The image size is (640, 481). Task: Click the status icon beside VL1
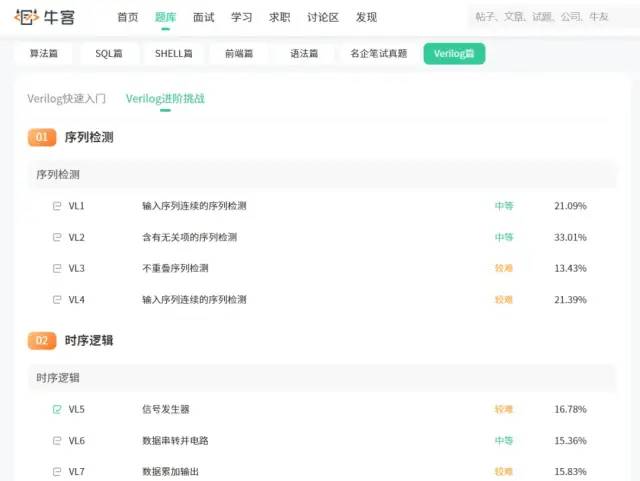(57, 206)
